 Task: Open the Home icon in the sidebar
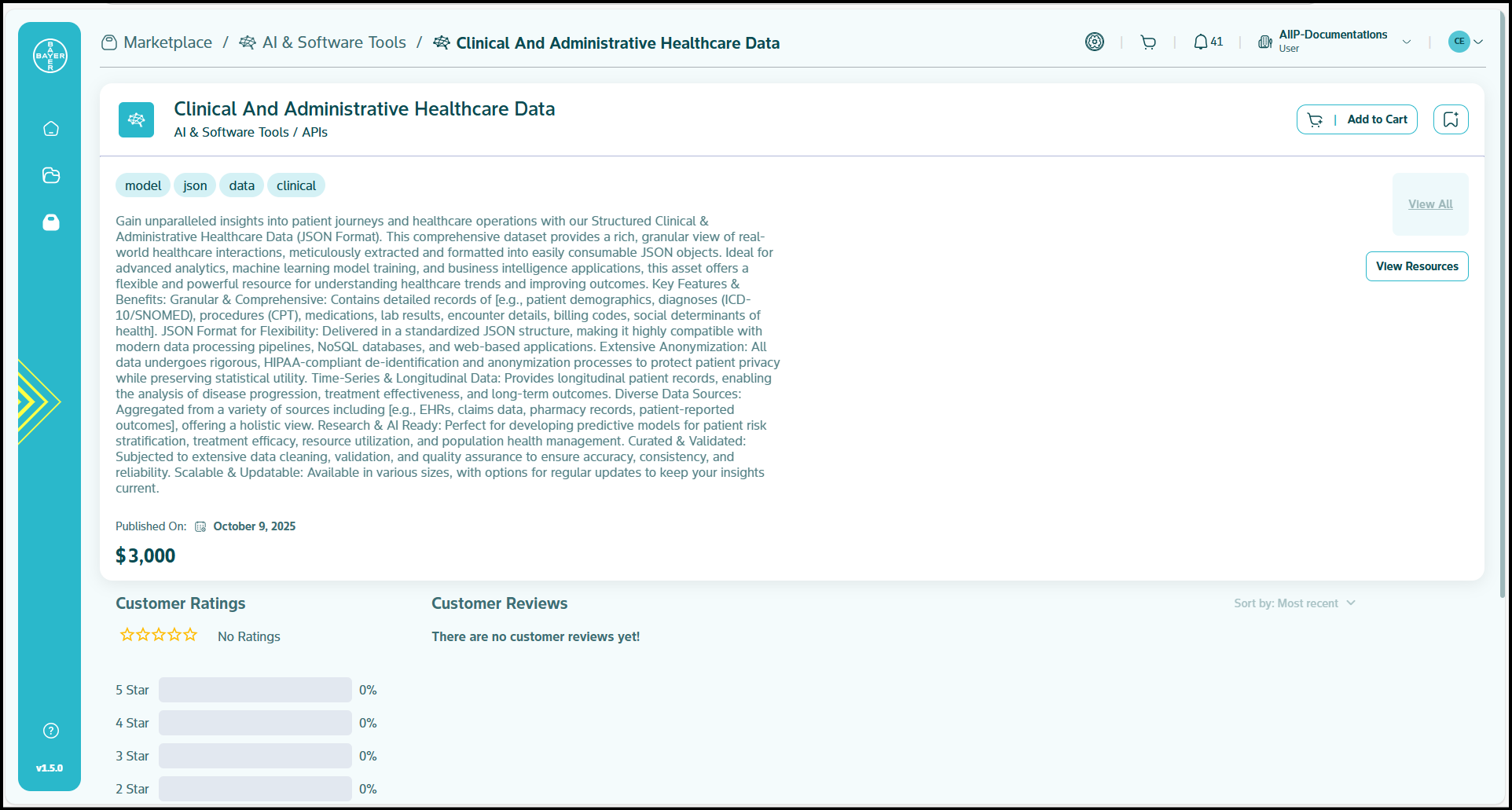pyautogui.click(x=51, y=129)
